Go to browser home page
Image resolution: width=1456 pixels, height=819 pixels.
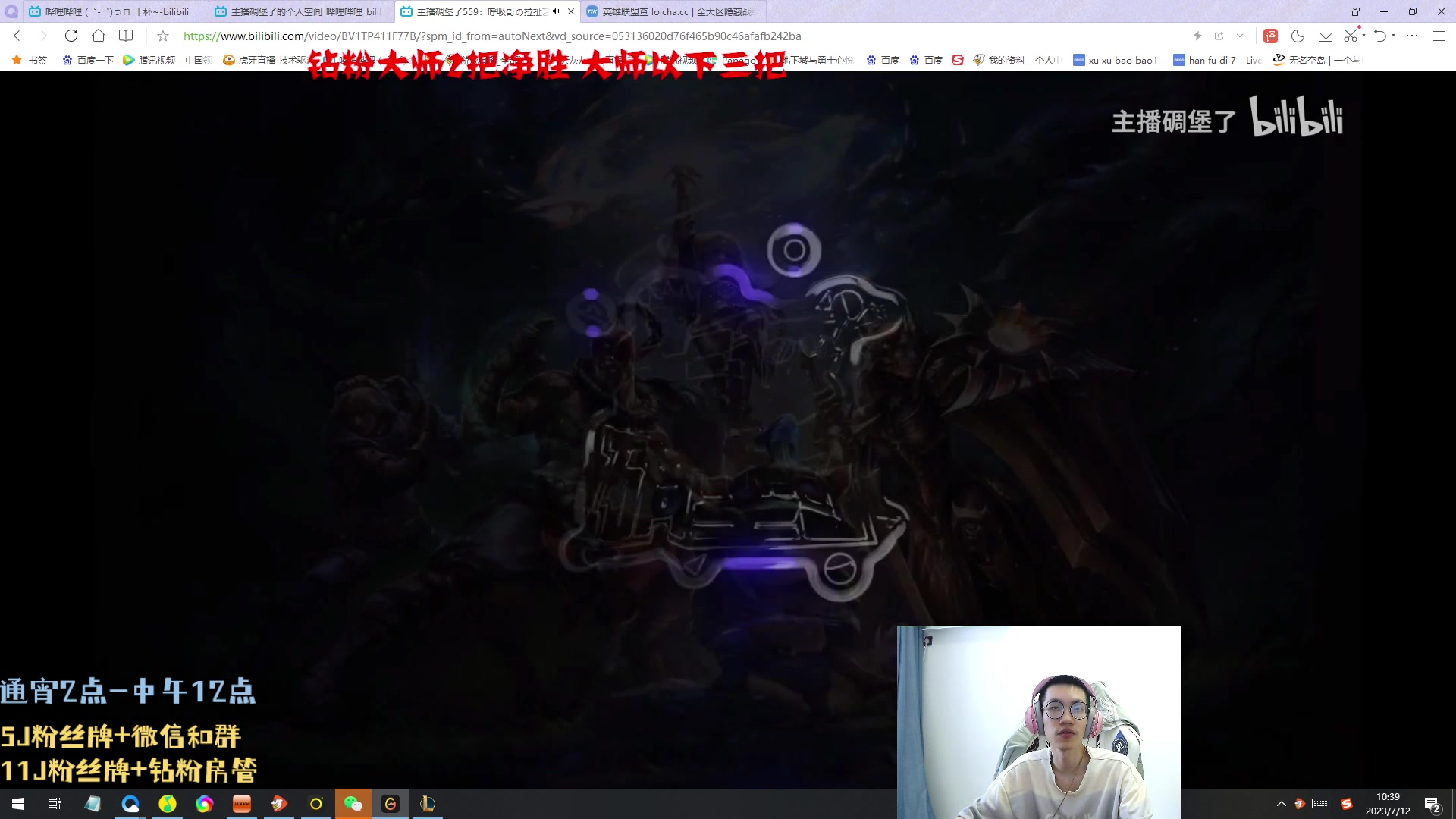click(99, 36)
